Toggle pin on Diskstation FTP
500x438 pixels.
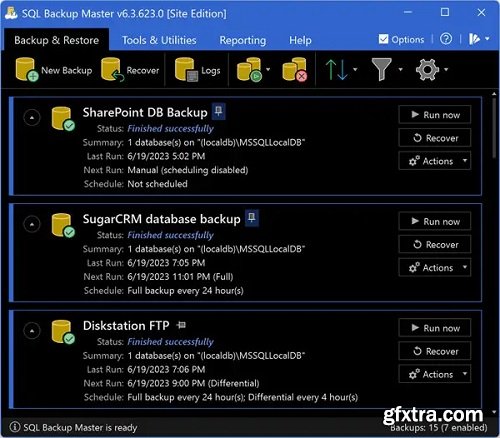(181, 325)
